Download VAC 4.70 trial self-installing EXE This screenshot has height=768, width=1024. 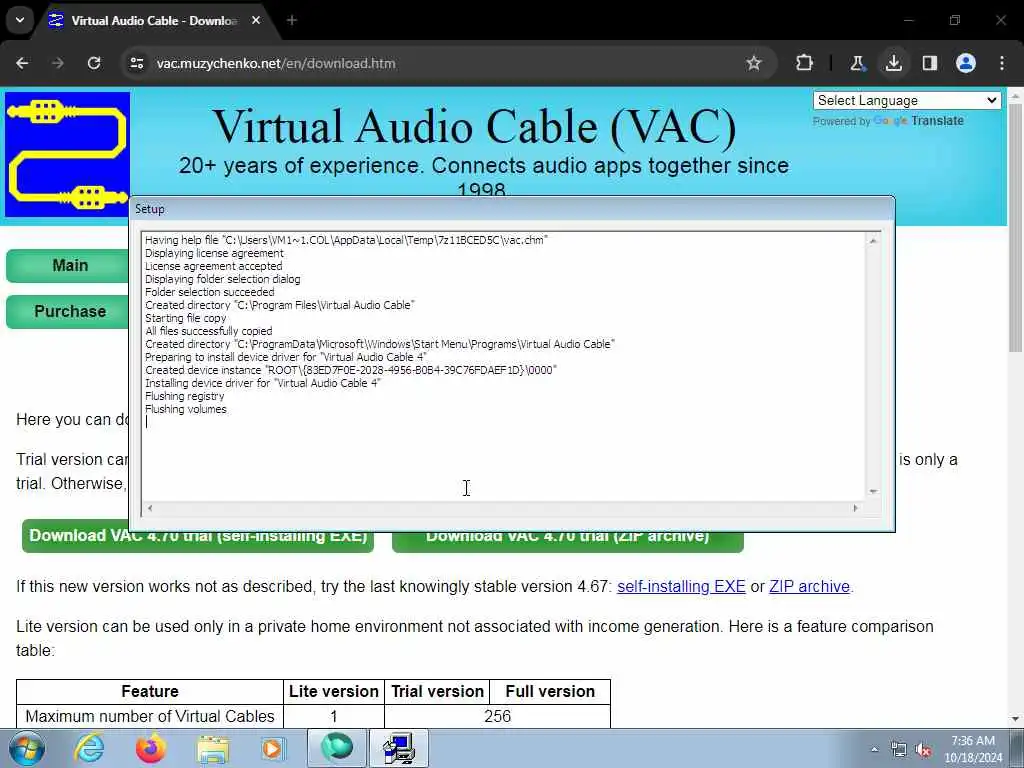coord(198,536)
